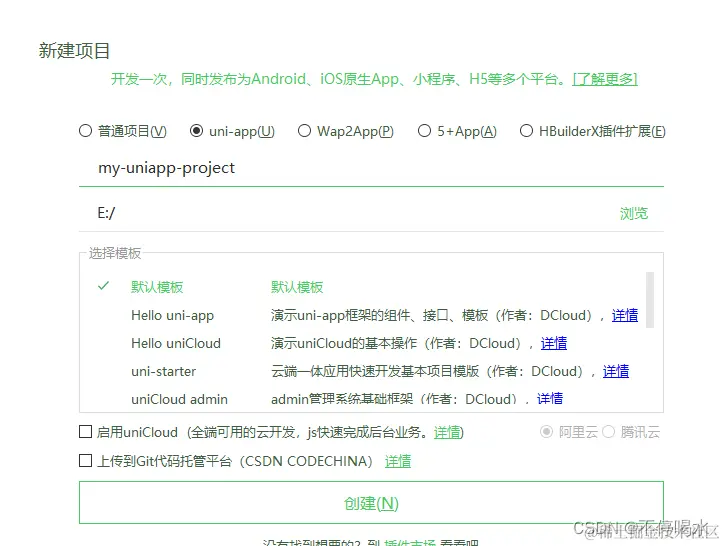Open 详情 link for Hello uniCloud
This screenshot has width=725, height=546.
(x=553, y=343)
